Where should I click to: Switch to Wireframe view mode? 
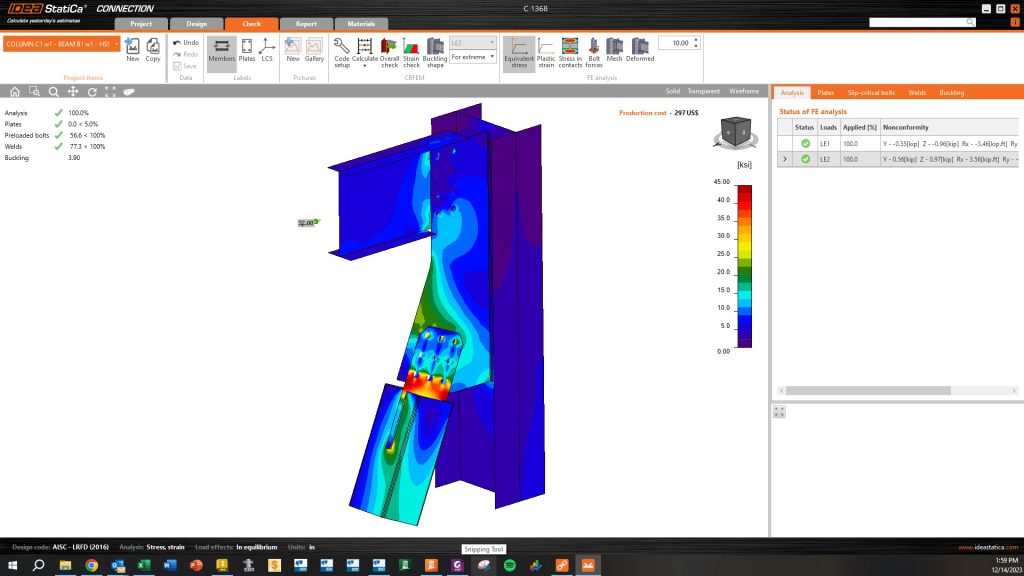(x=744, y=91)
